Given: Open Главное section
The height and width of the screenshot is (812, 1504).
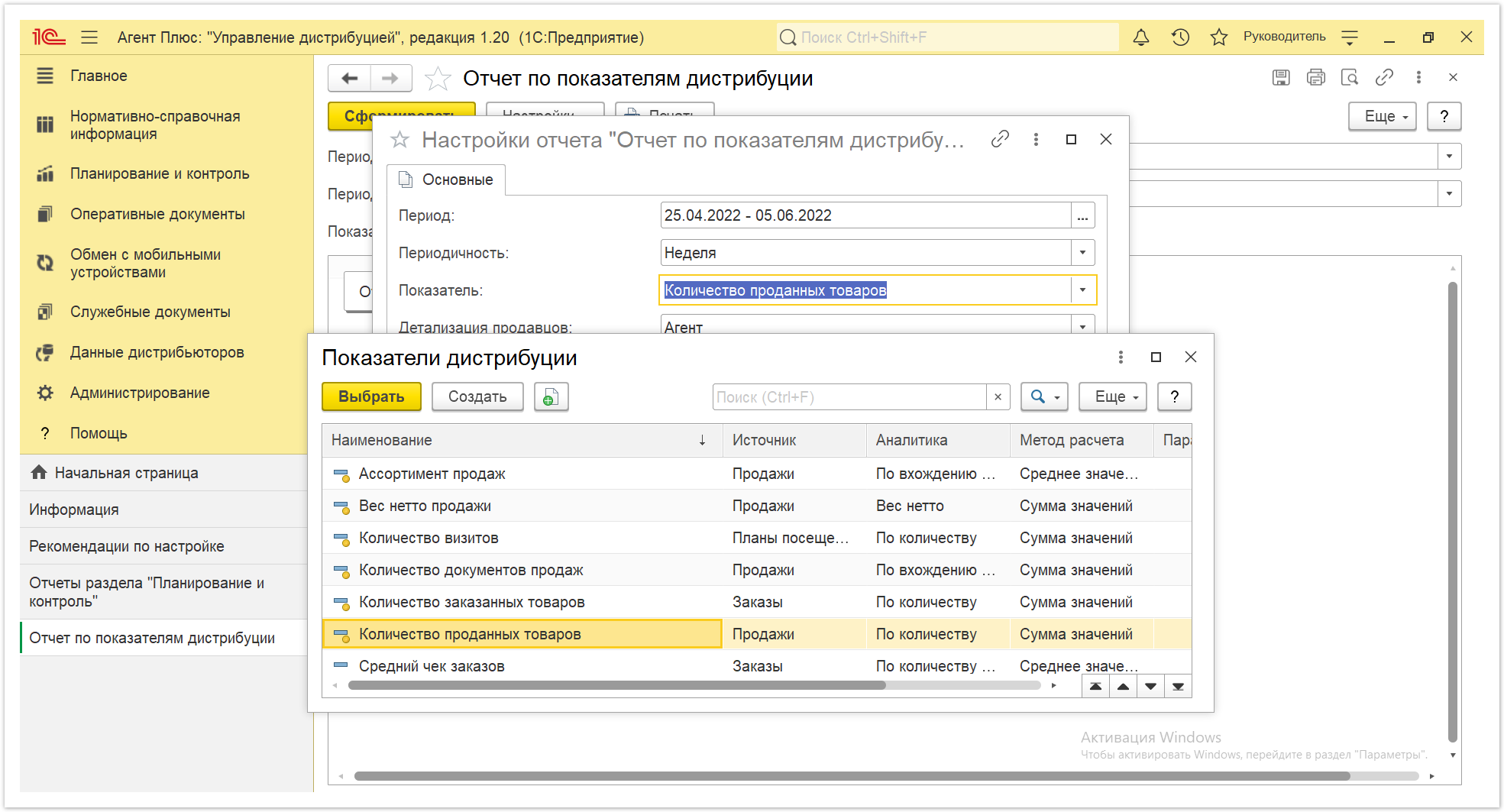Looking at the screenshot, I should pyautogui.click(x=99, y=76).
